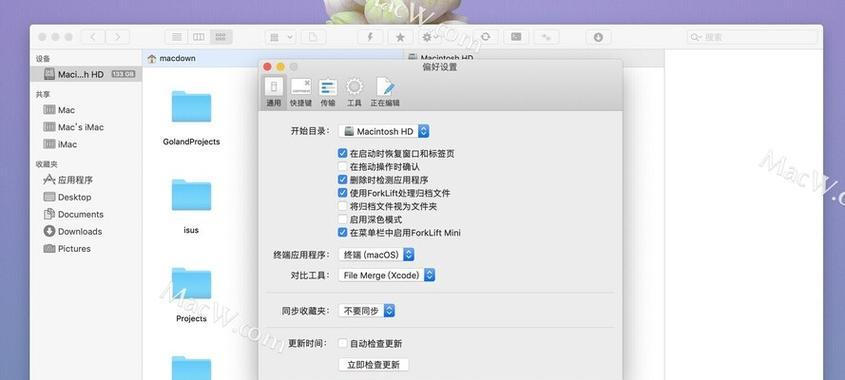Uncheck 在启动时恢复窗口和标签页
845x380 pixels.
(x=343, y=154)
